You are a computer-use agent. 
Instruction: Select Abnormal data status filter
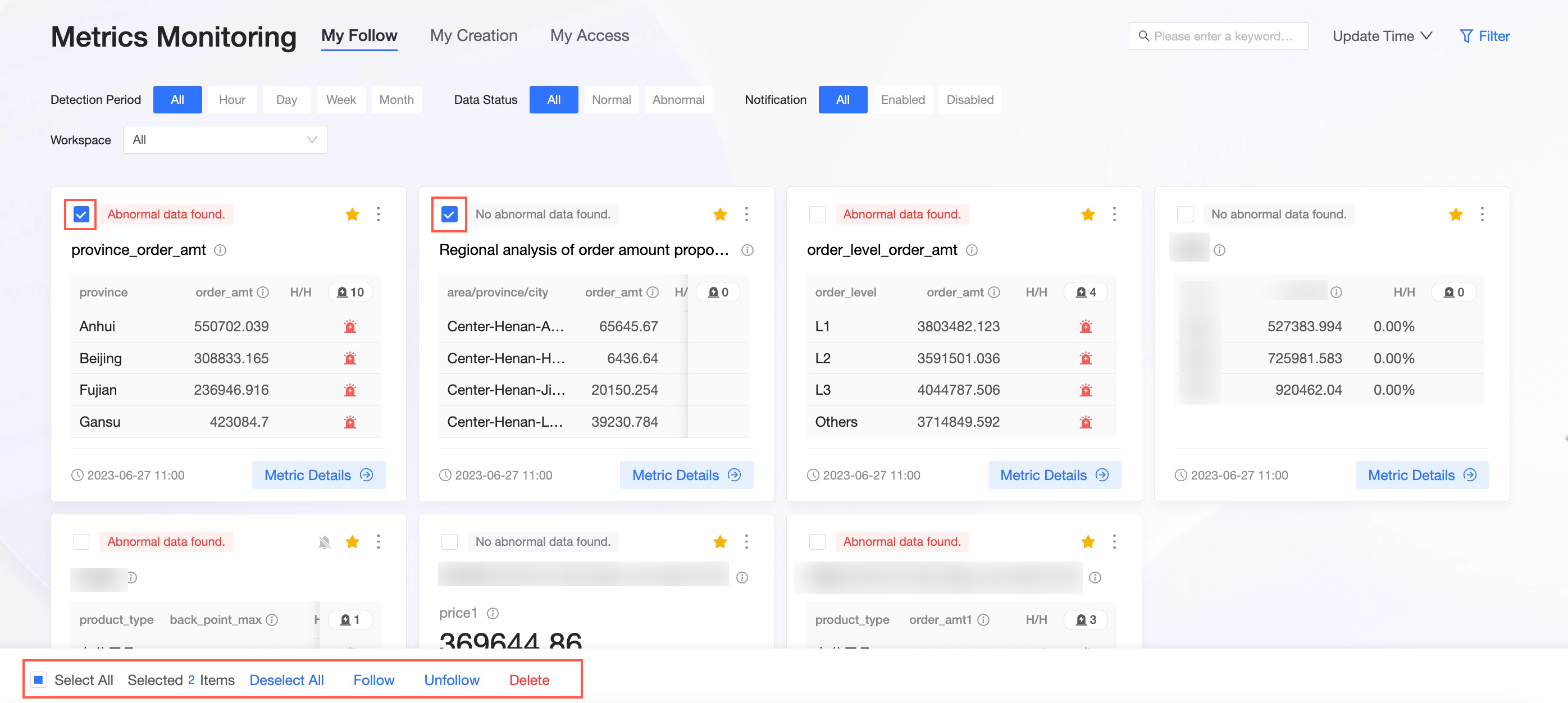click(677, 100)
